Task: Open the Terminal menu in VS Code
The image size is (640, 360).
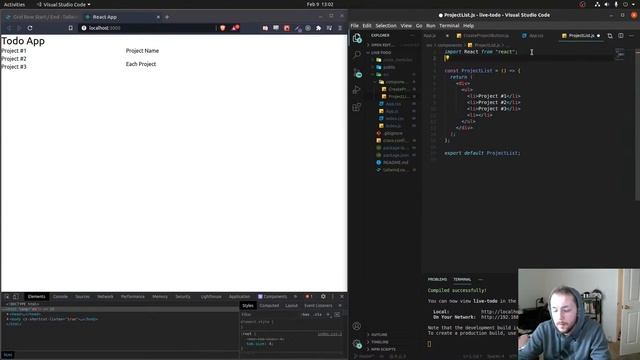Action: coord(449,26)
